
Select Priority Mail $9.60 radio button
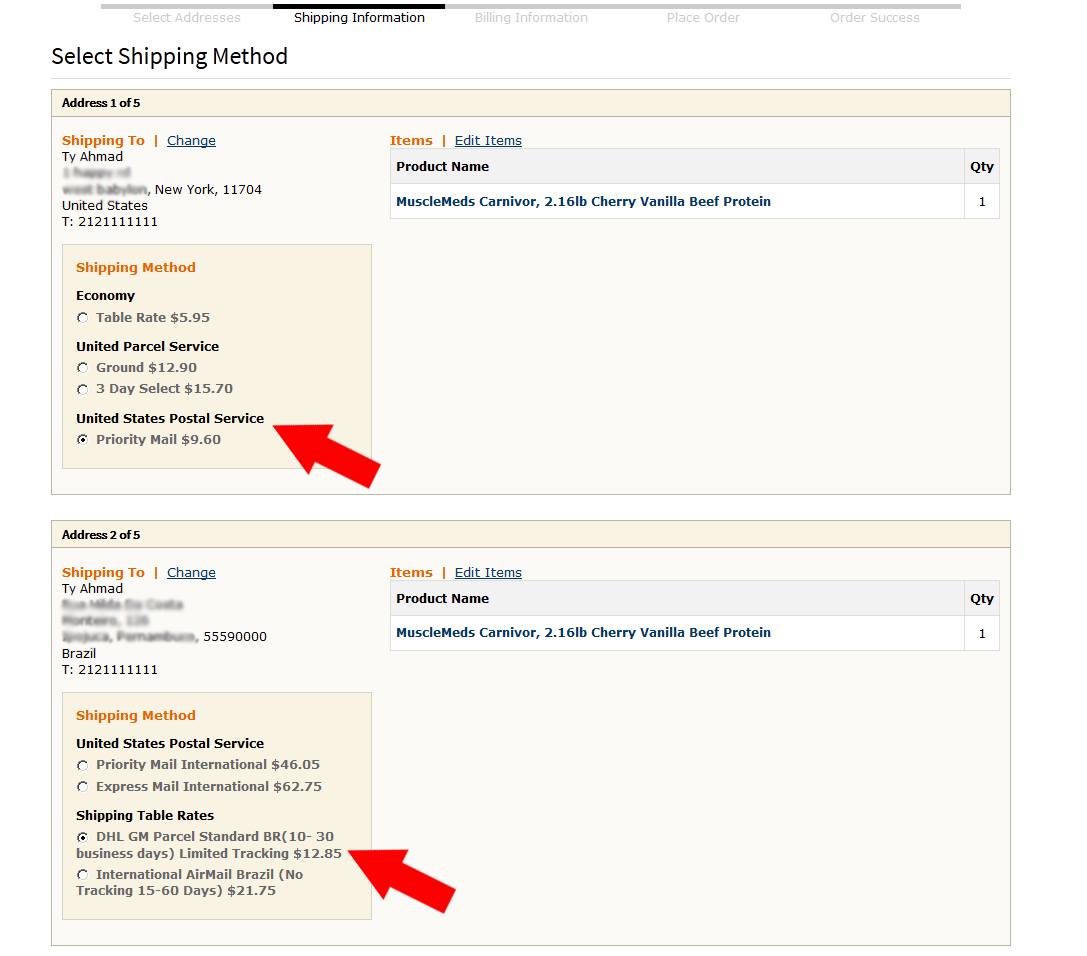(x=83, y=440)
